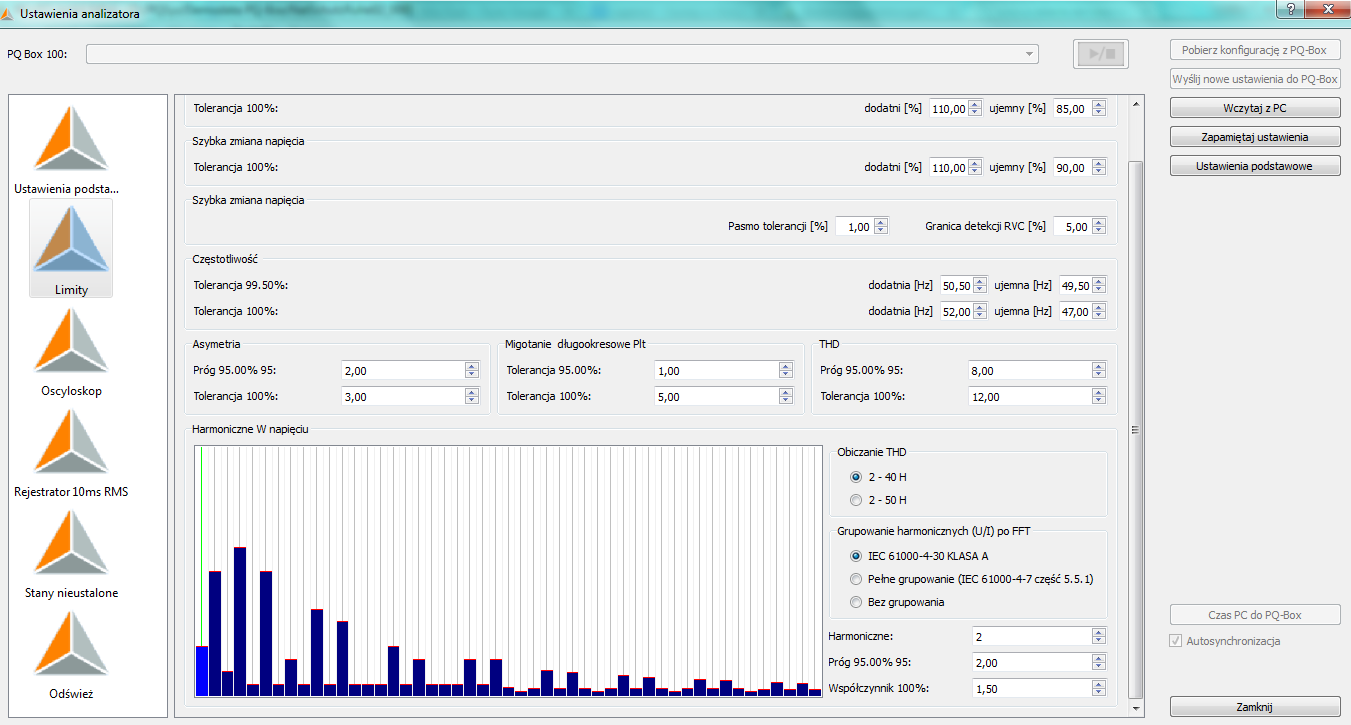Click the Asymetria Próg value 2,00
The image size is (1351, 725).
tap(402, 370)
